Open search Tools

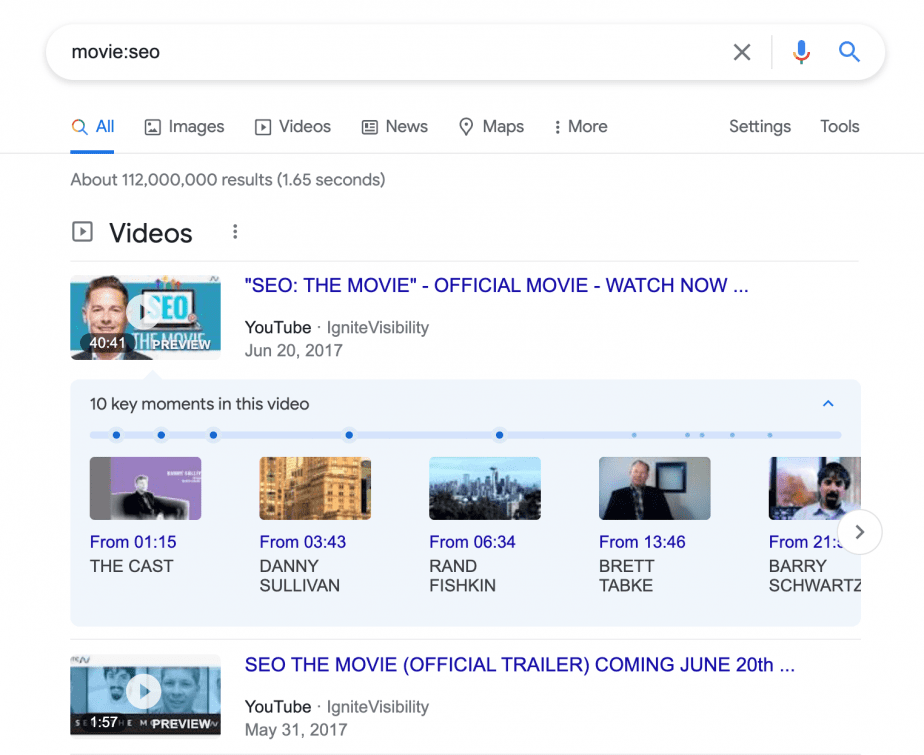pyautogui.click(x=839, y=127)
